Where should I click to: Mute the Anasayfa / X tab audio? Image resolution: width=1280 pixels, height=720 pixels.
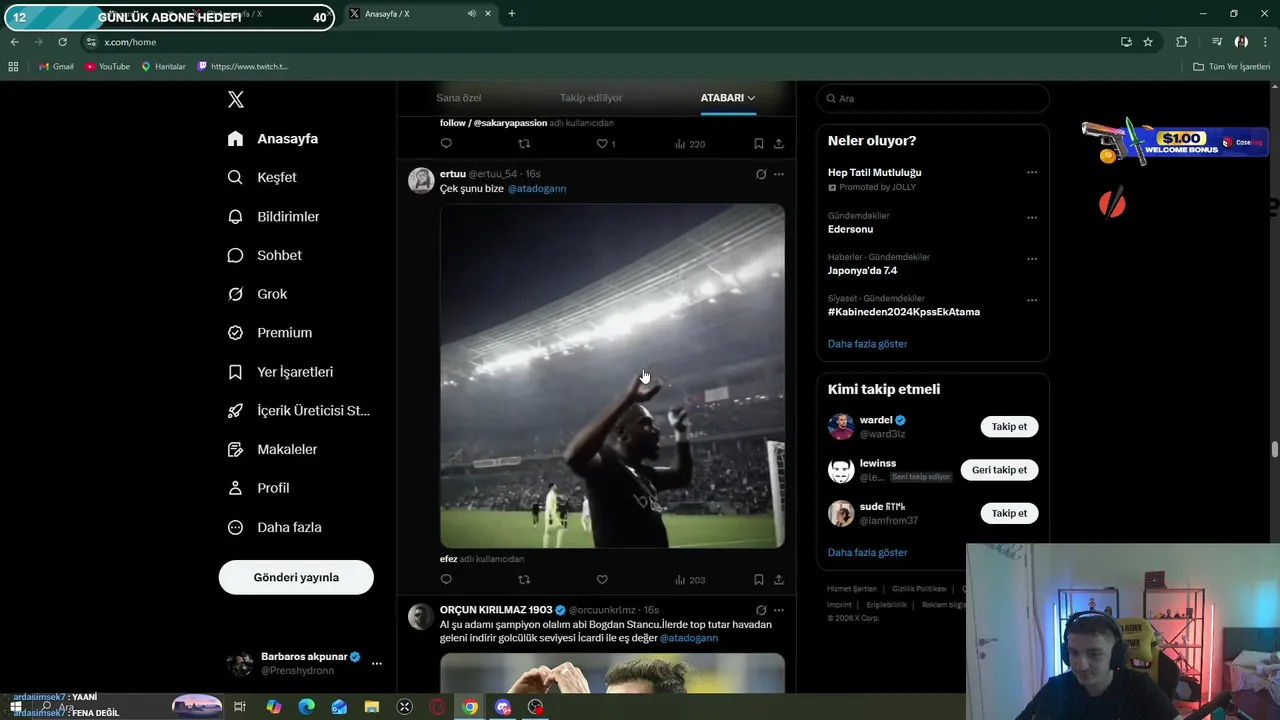tap(471, 14)
